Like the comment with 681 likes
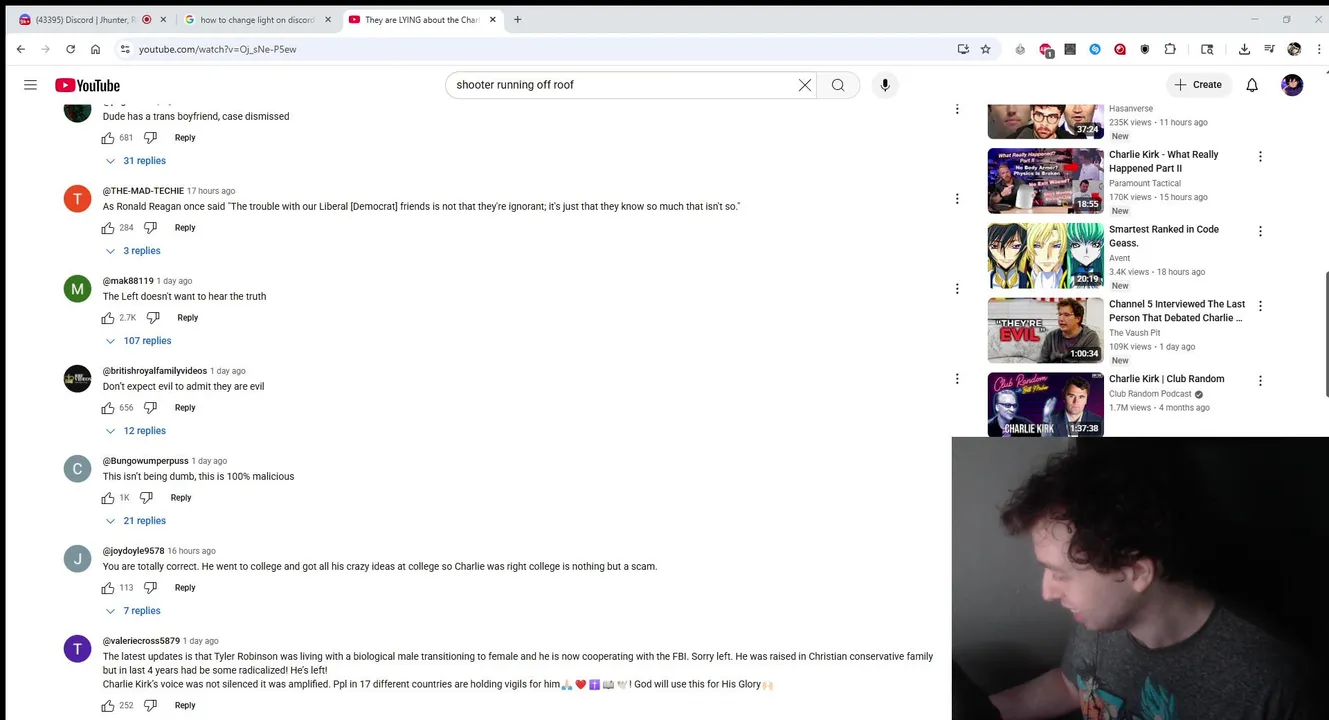This screenshot has height=720, width=1329. point(108,138)
